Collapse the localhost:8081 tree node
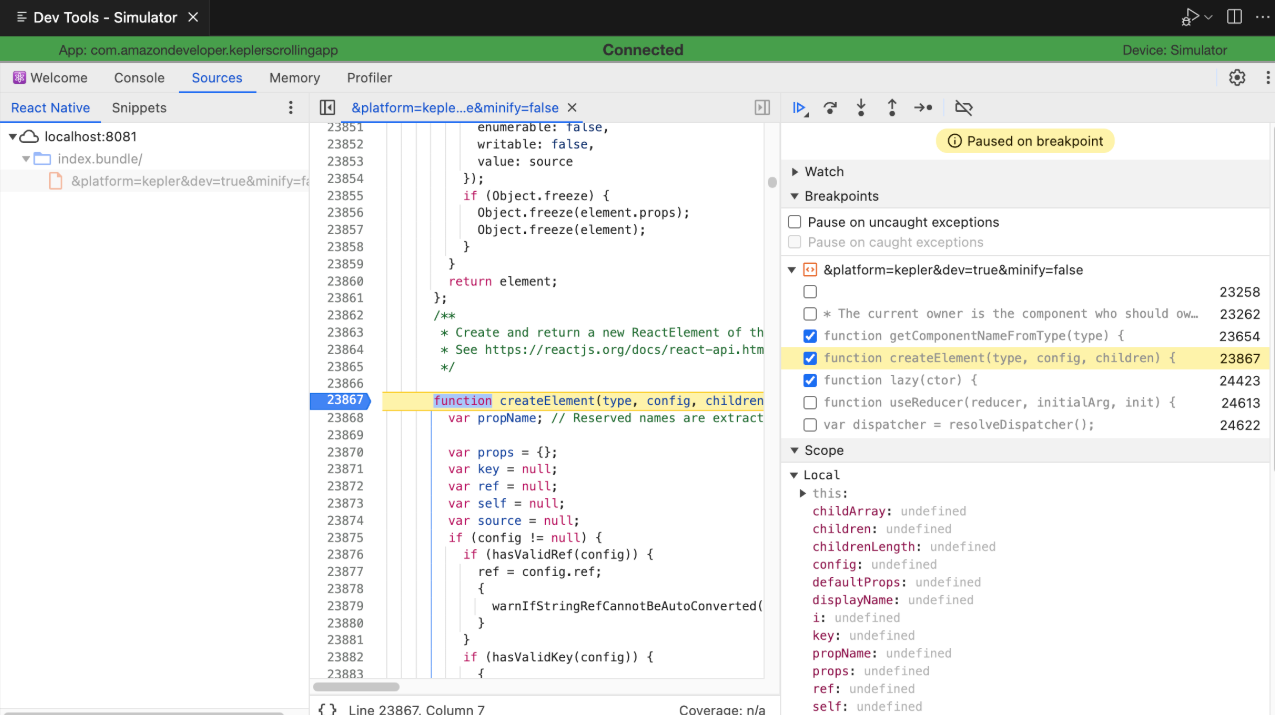1275x715 pixels. tap(13, 137)
